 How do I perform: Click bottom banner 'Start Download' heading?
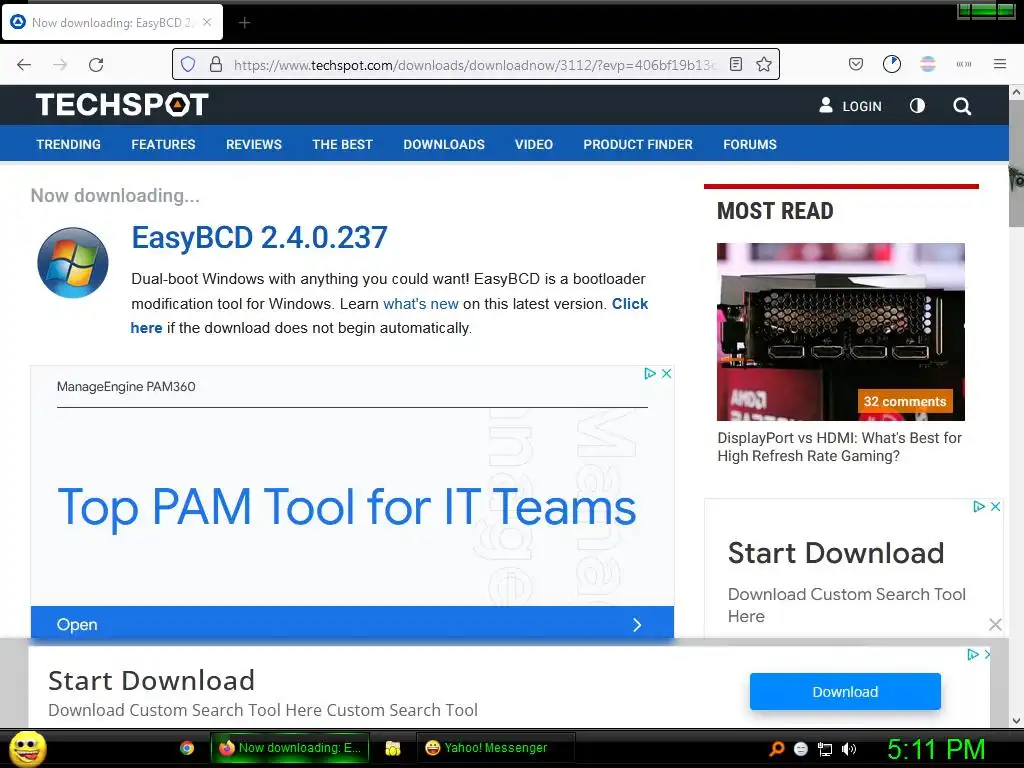click(151, 680)
